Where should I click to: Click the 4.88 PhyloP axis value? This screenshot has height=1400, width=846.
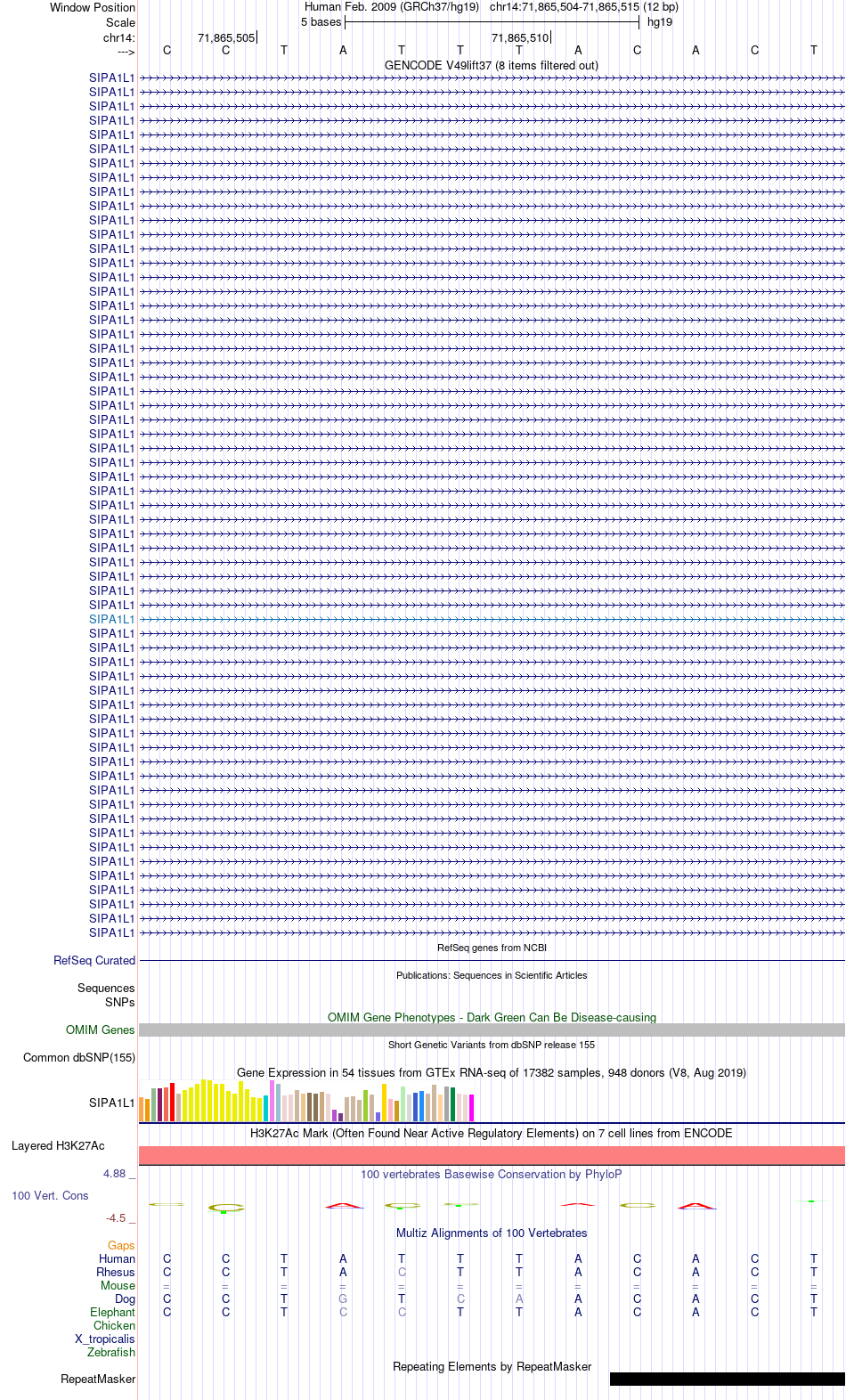(x=115, y=1173)
